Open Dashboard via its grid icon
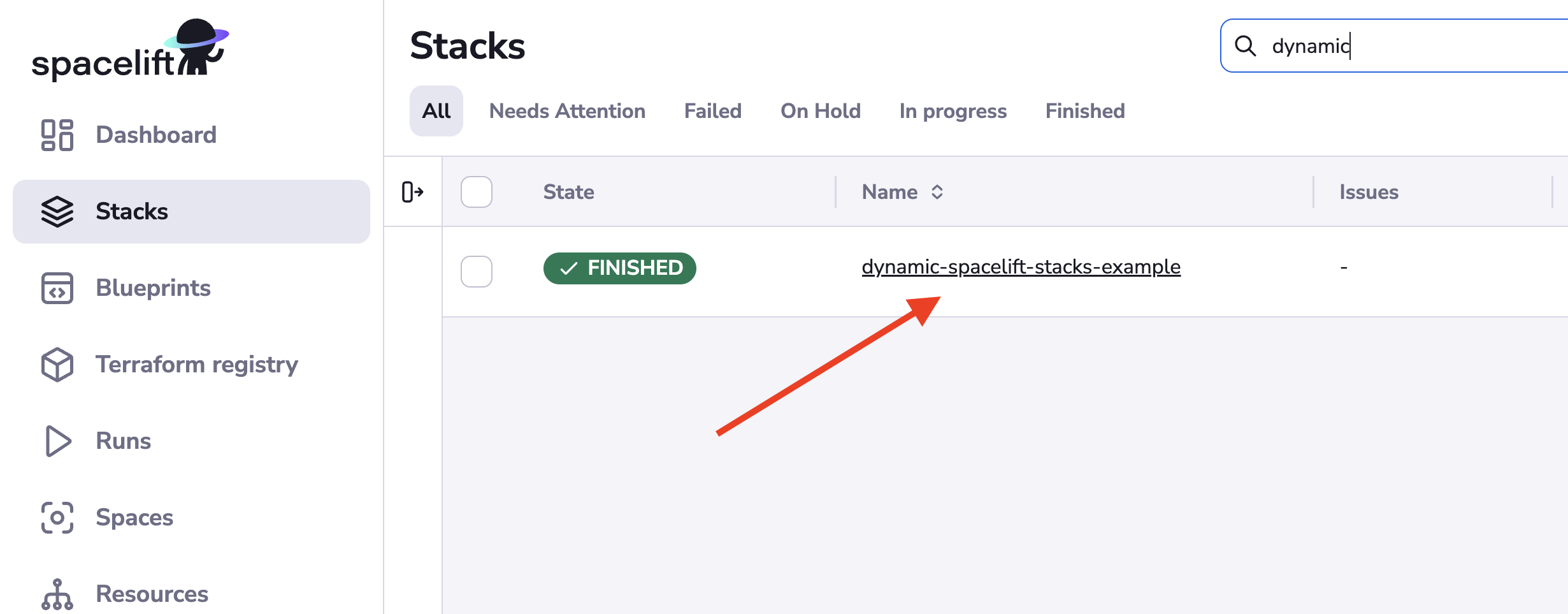The image size is (1568, 614). tap(57, 135)
